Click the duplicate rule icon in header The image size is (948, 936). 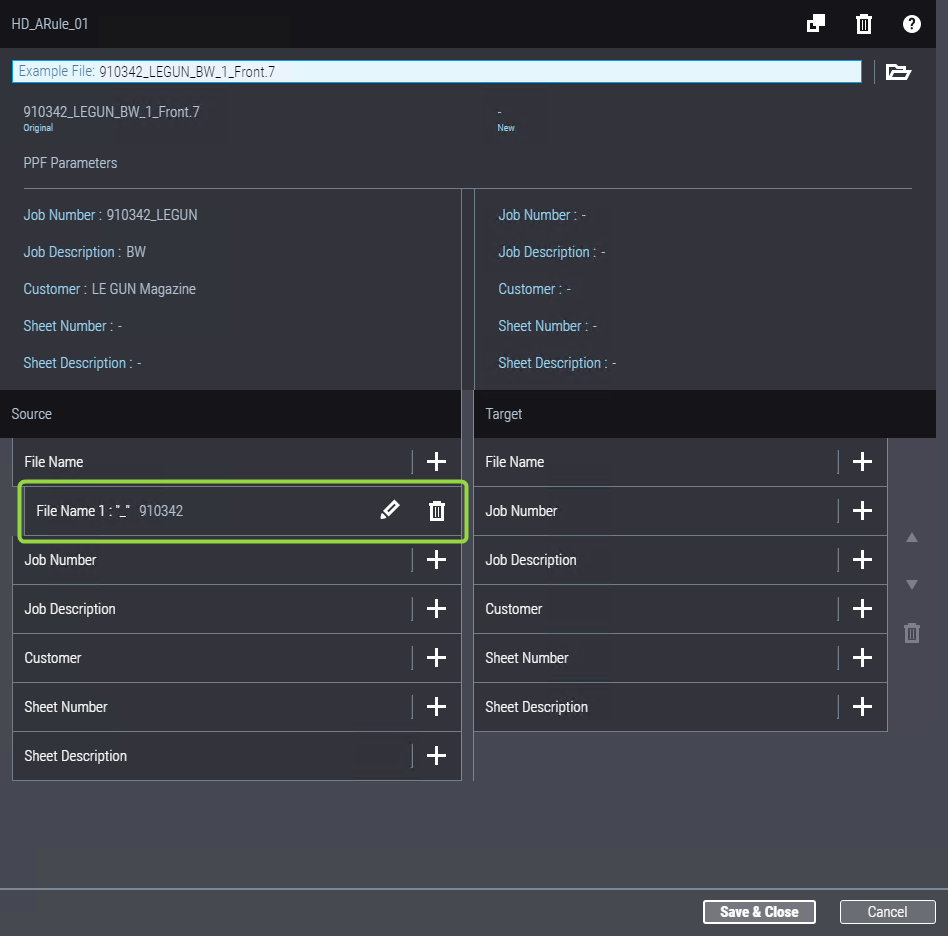(816, 24)
